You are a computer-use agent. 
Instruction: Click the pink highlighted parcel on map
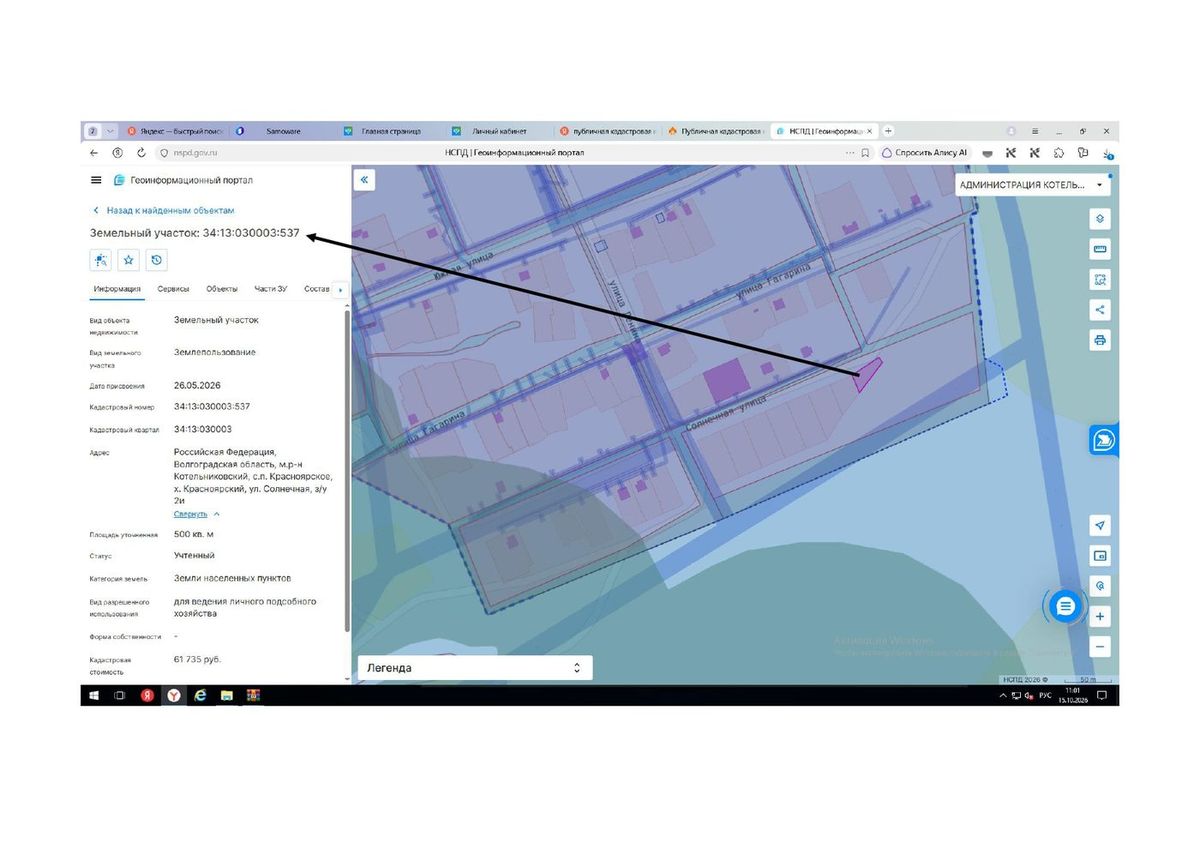pyautogui.click(x=867, y=374)
